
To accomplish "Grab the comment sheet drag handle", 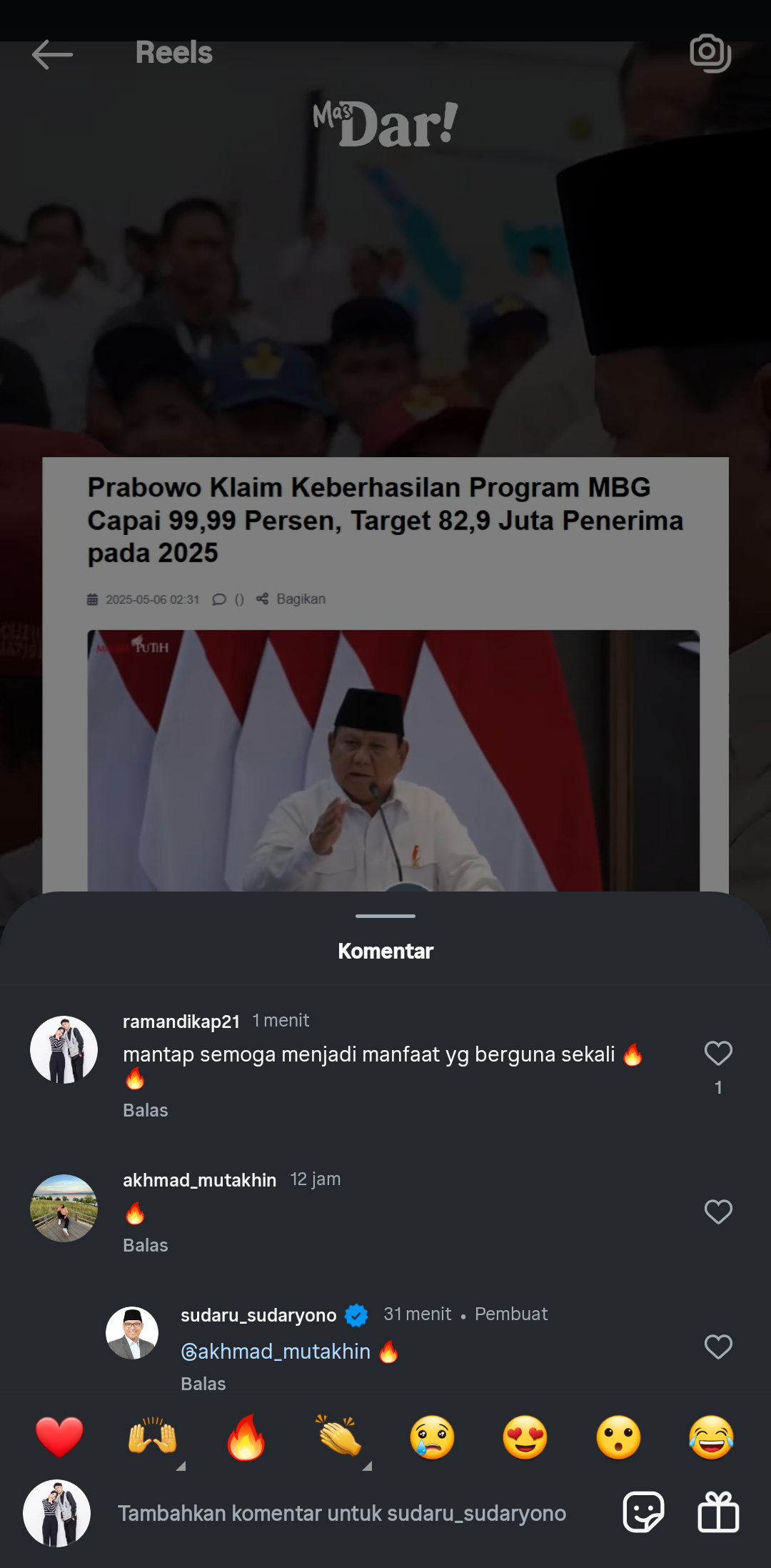I will click(x=385, y=916).
